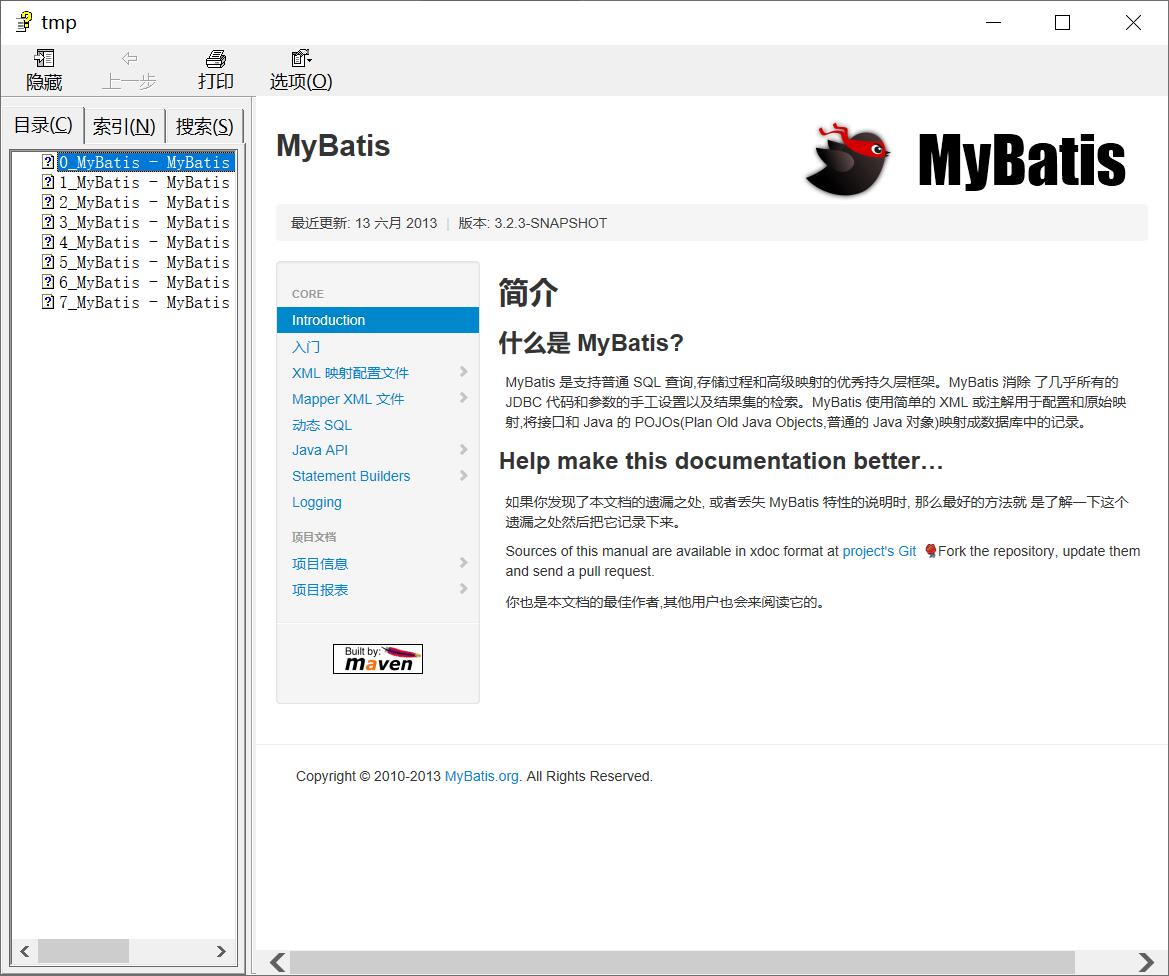Expand the Java API chevron
Screen dimensions: 1169x976
(x=464, y=449)
